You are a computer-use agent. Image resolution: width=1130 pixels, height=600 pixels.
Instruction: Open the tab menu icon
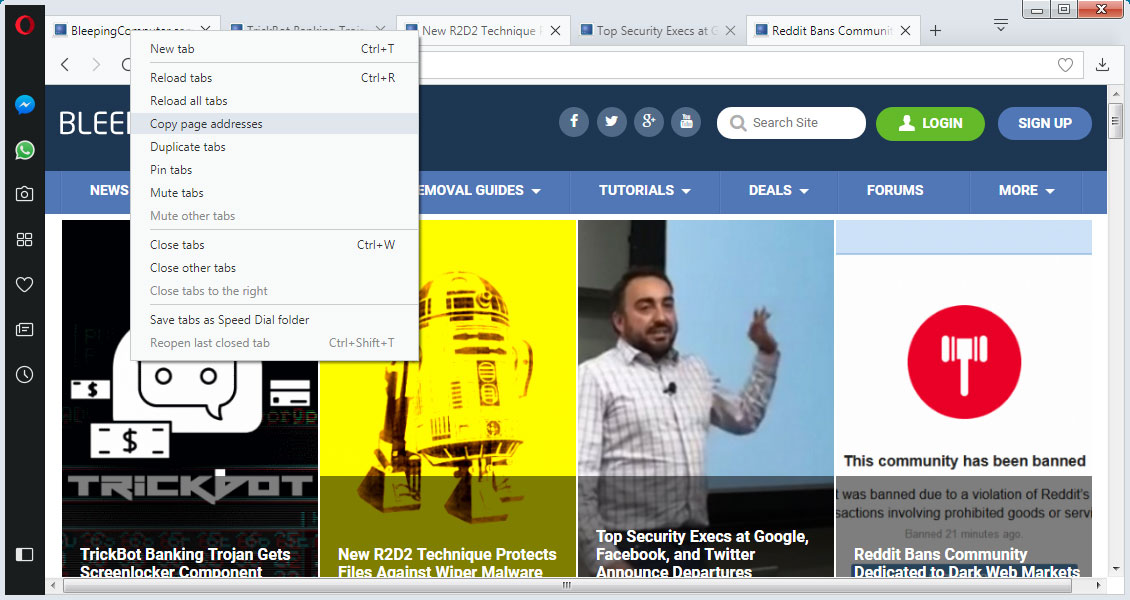pyautogui.click(x=1000, y=25)
